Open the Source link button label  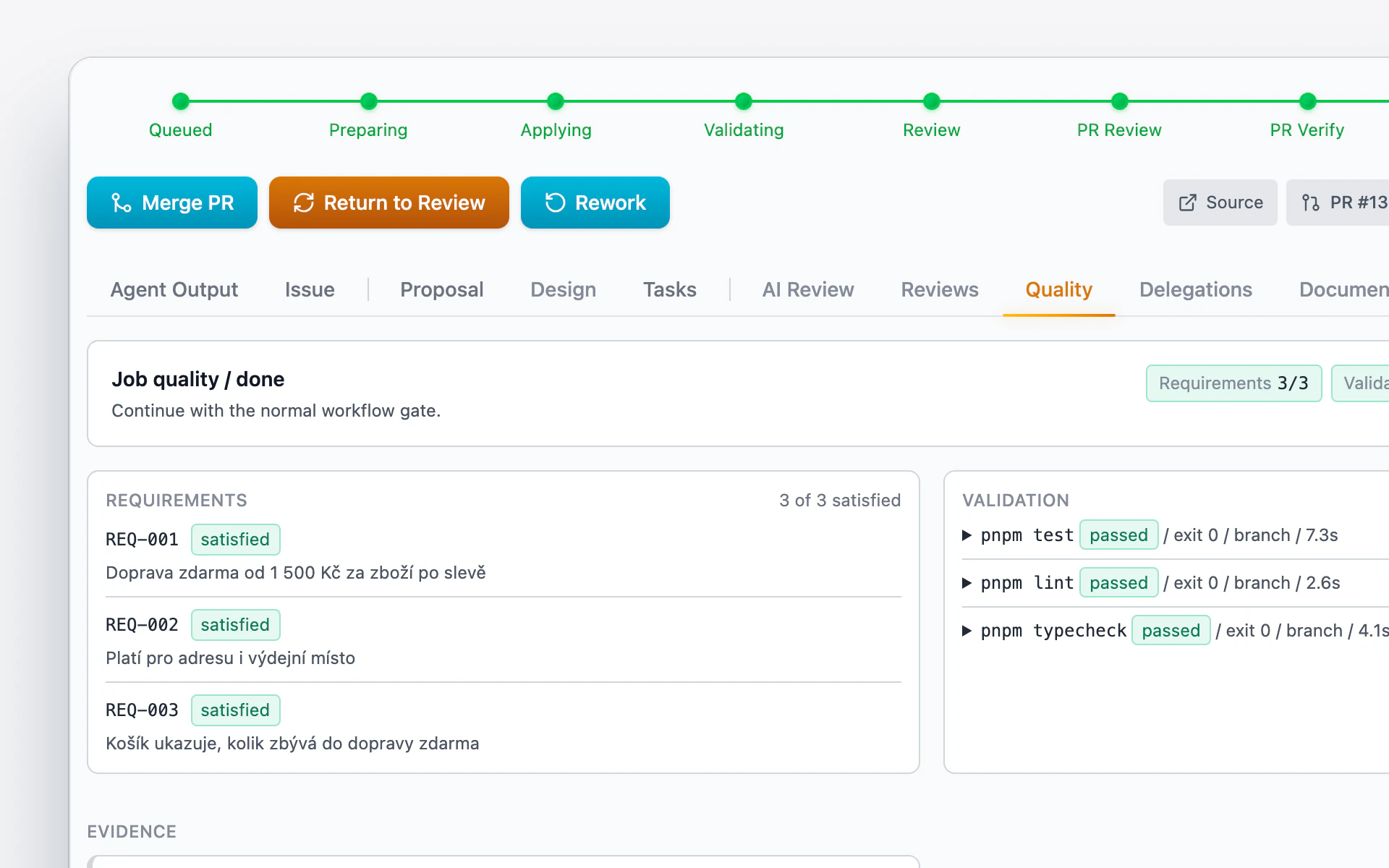1234,203
